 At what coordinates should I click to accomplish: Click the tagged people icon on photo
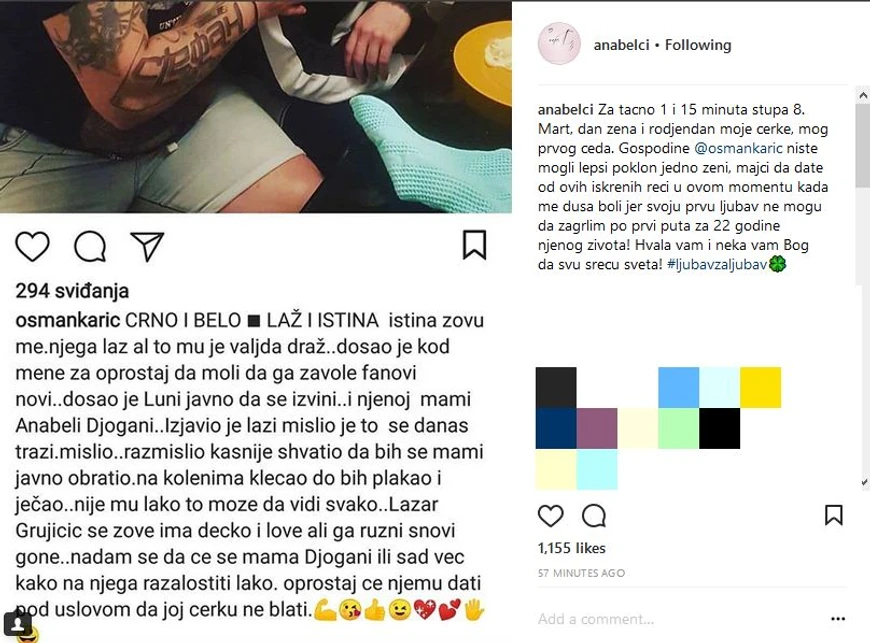pos(17,623)
